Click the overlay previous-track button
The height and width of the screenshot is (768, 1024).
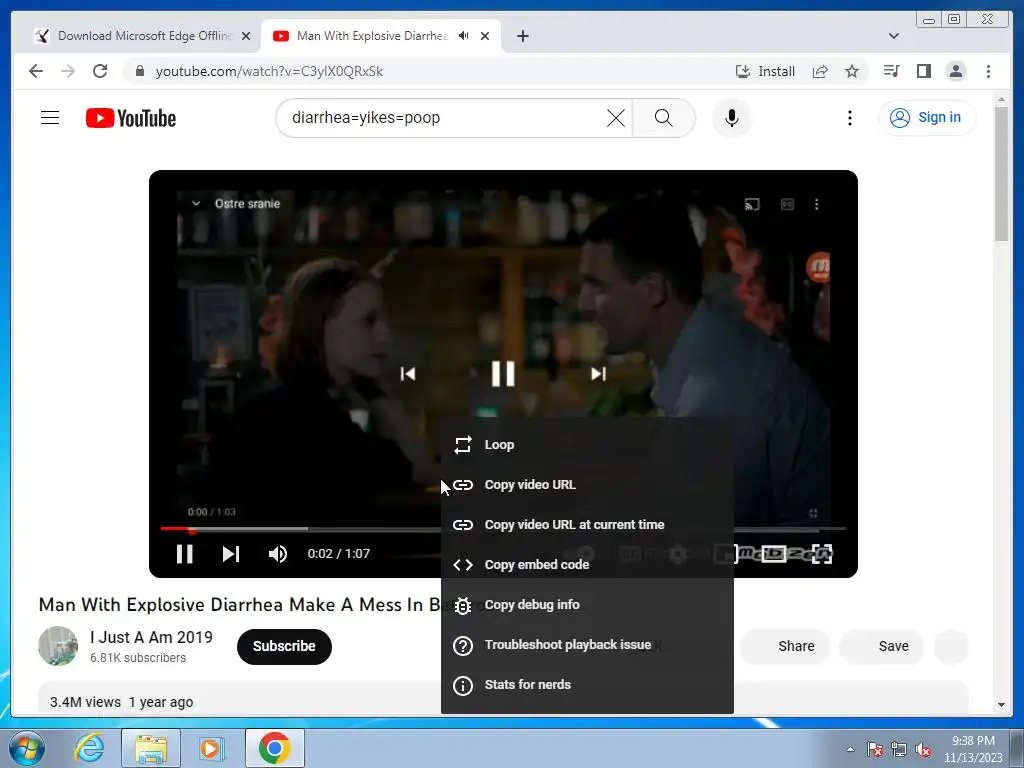click(408, 374)
